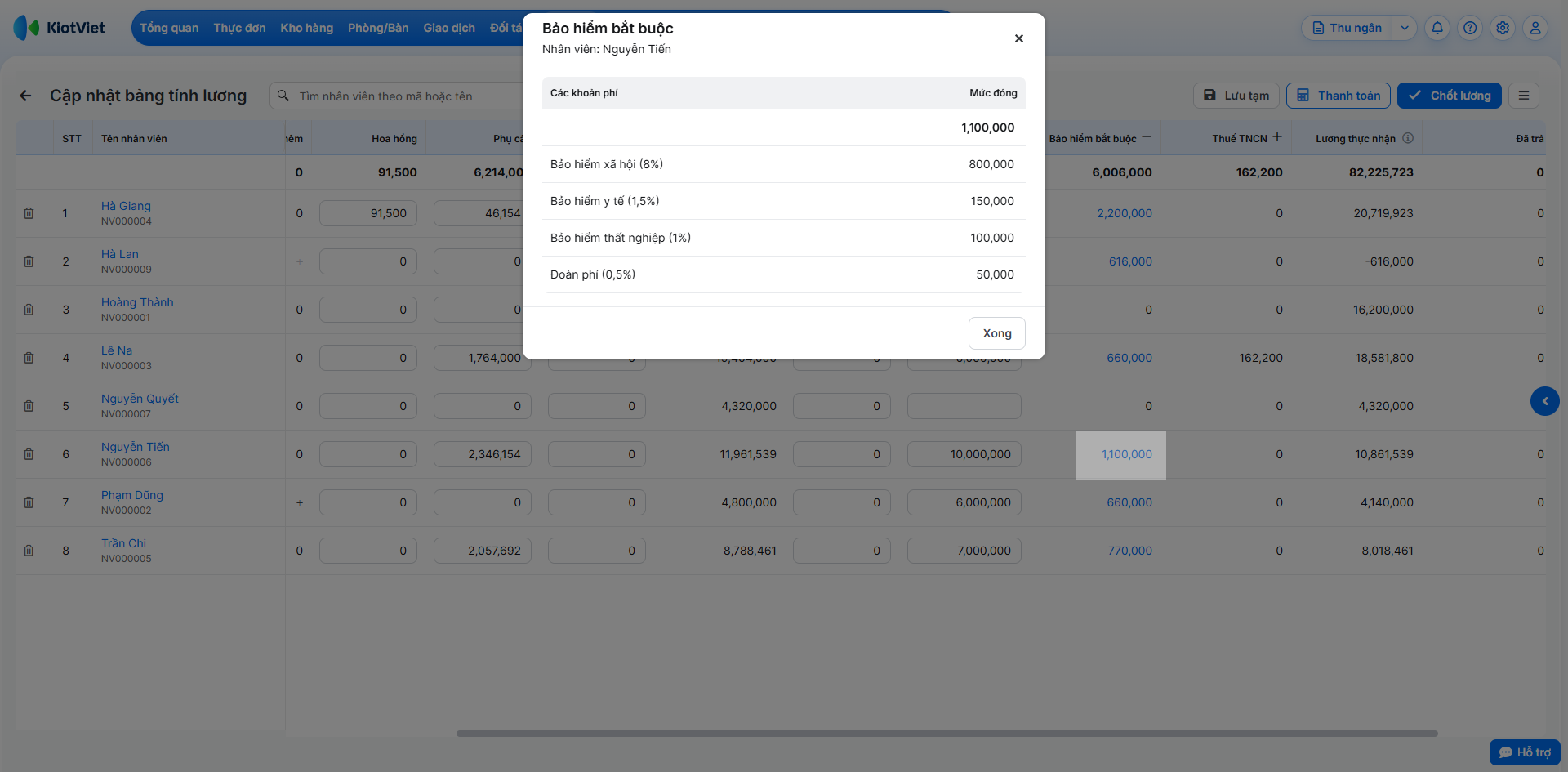Delete row of Hoàng Thành
This screenshot has height=772, width=1568.
[29, 310]
